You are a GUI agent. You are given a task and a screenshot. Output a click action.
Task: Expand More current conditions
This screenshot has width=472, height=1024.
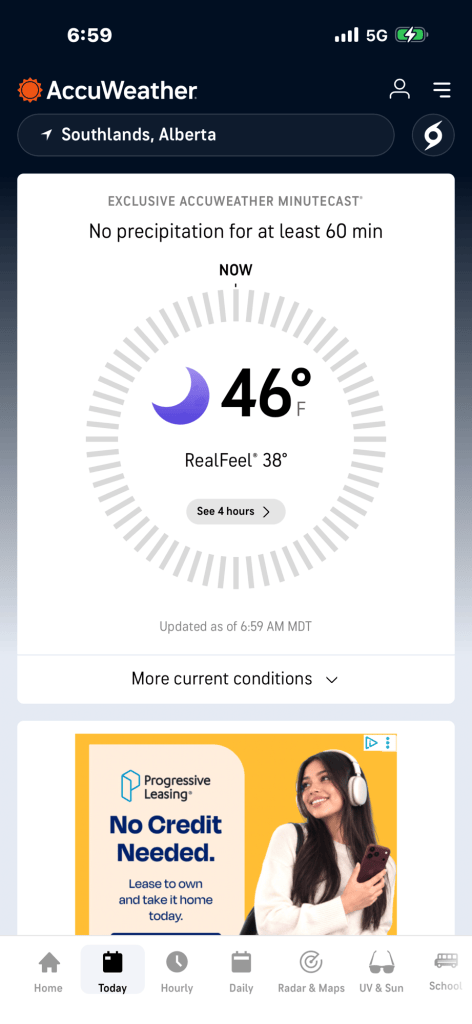236,679
